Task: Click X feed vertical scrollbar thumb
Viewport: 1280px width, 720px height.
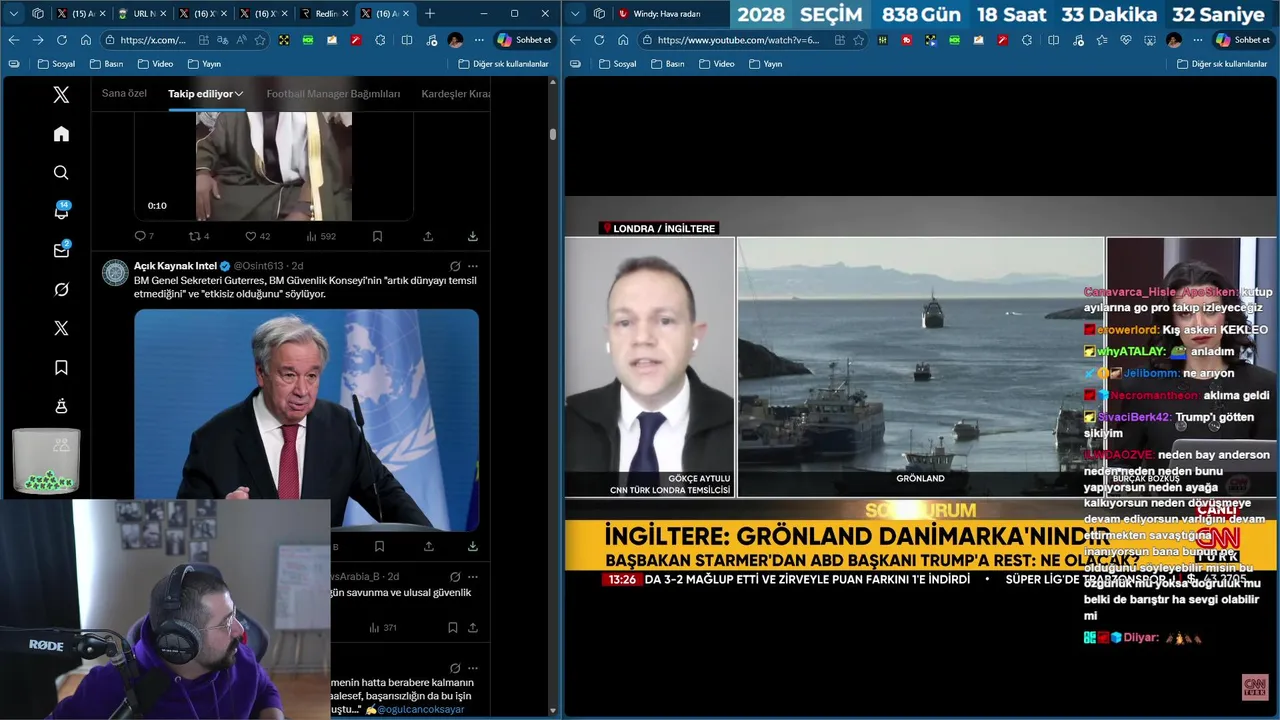Action: click(552, 133)
